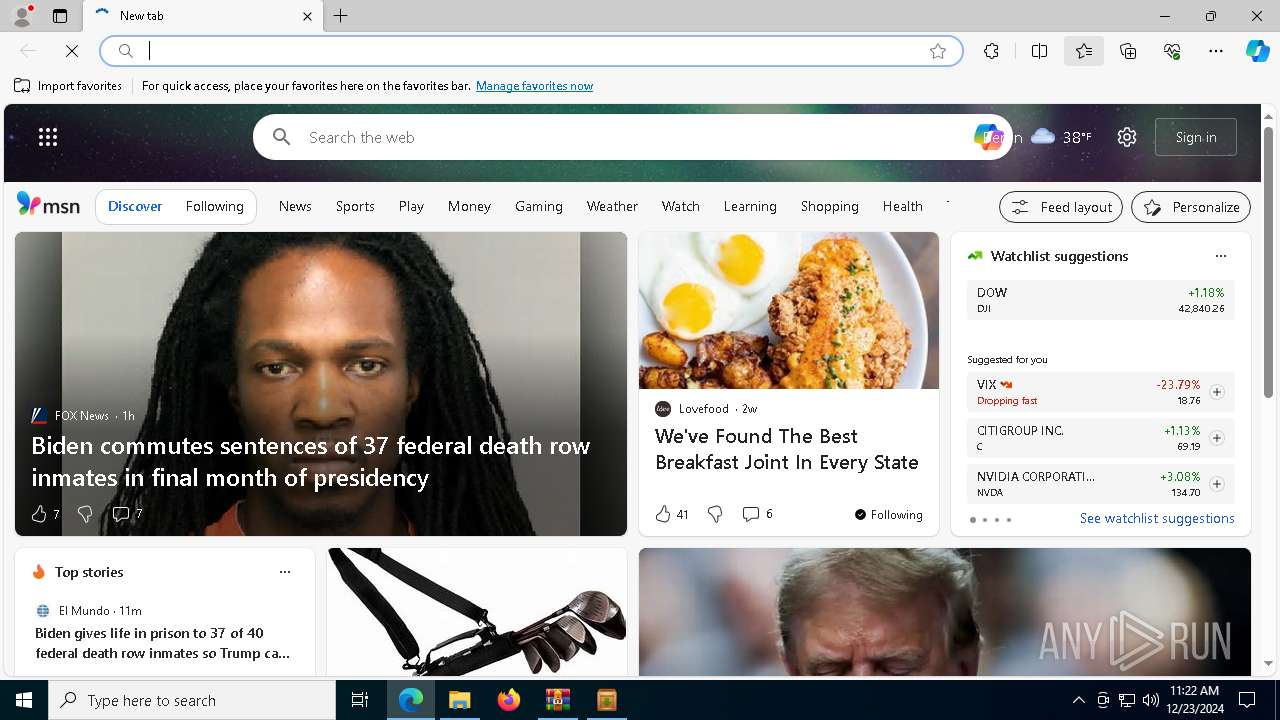Screen dimensions: 1280x720
Task: Open the DOW index row
Action: pos(1101,300)
